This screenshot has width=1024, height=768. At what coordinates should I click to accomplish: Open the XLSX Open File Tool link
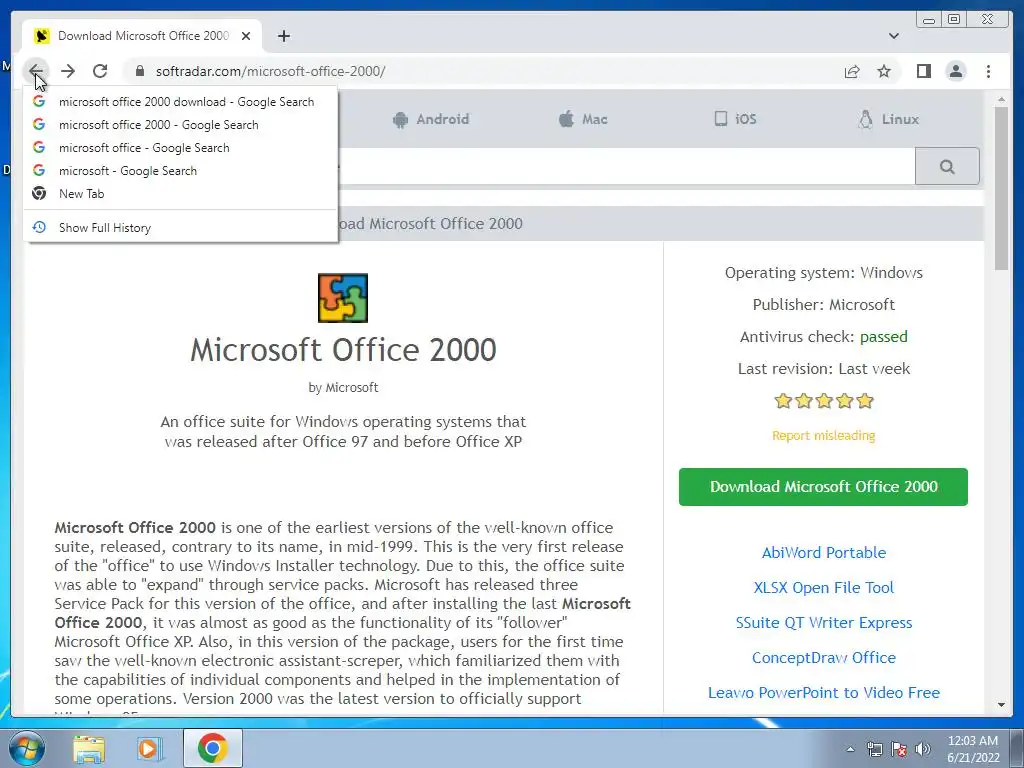[x=824, y=588]
